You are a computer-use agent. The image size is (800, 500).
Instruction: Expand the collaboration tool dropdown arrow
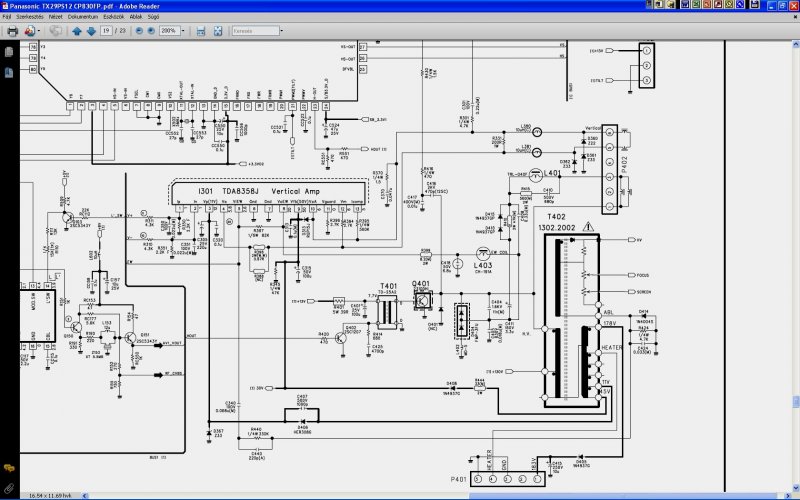(39, 31)
